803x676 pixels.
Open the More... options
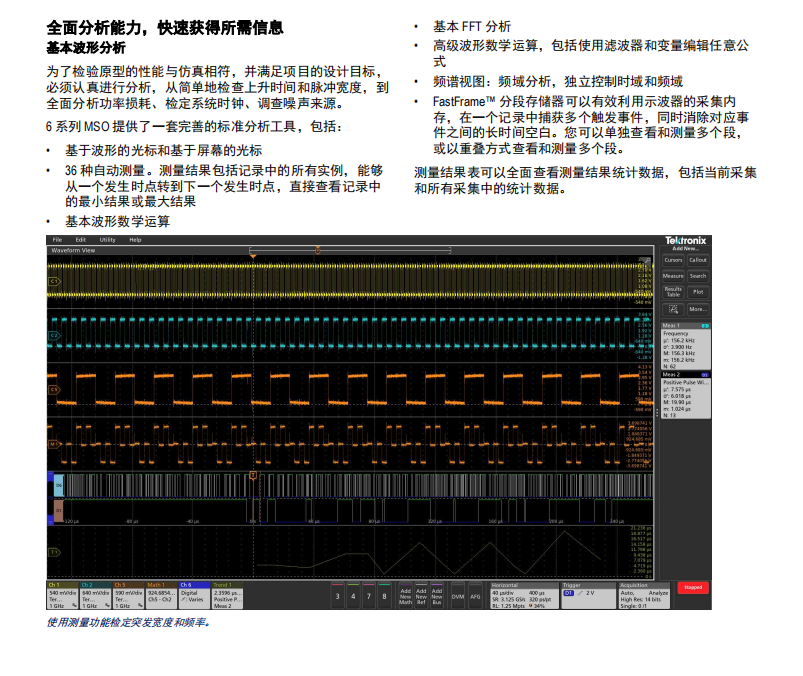tap(698, 309)
